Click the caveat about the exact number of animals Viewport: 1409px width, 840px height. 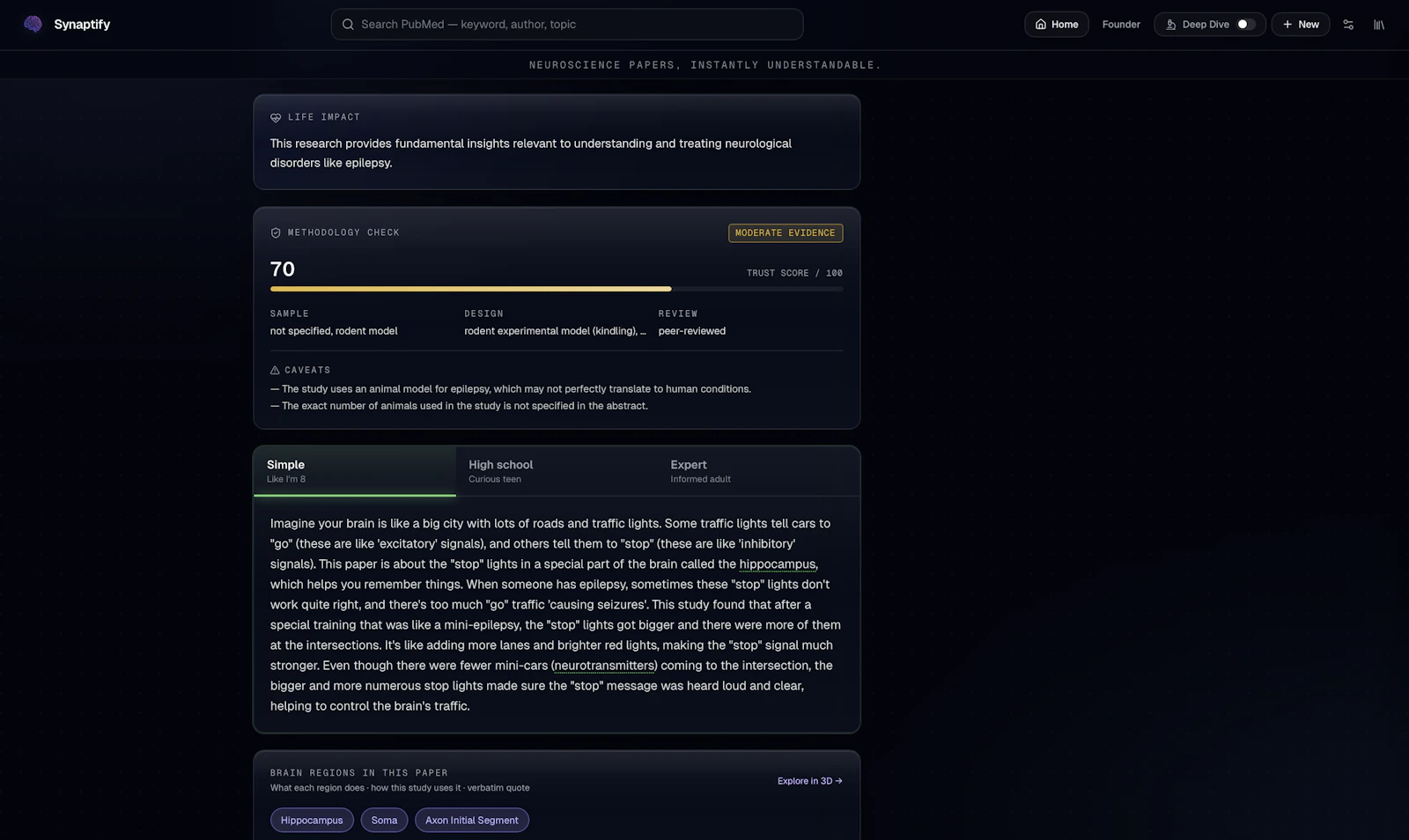pyautogui.click(x=459, y=406)
